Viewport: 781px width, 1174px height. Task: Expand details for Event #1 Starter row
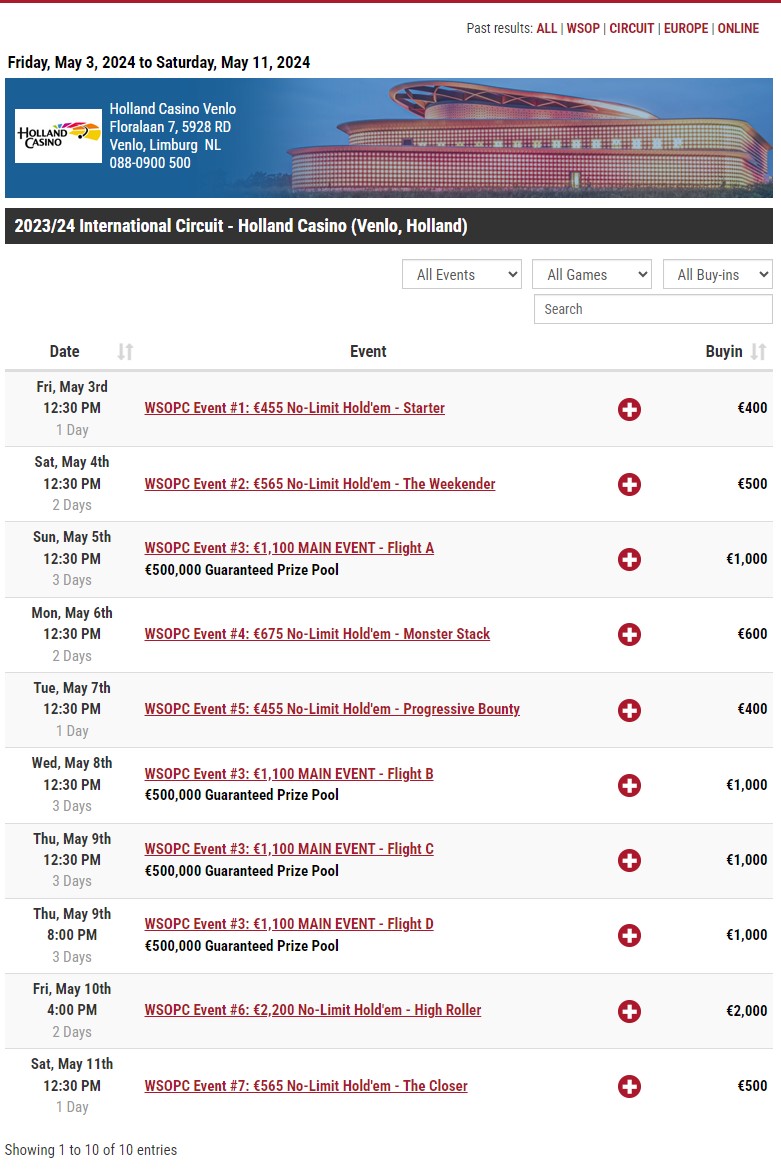(629, 409)
